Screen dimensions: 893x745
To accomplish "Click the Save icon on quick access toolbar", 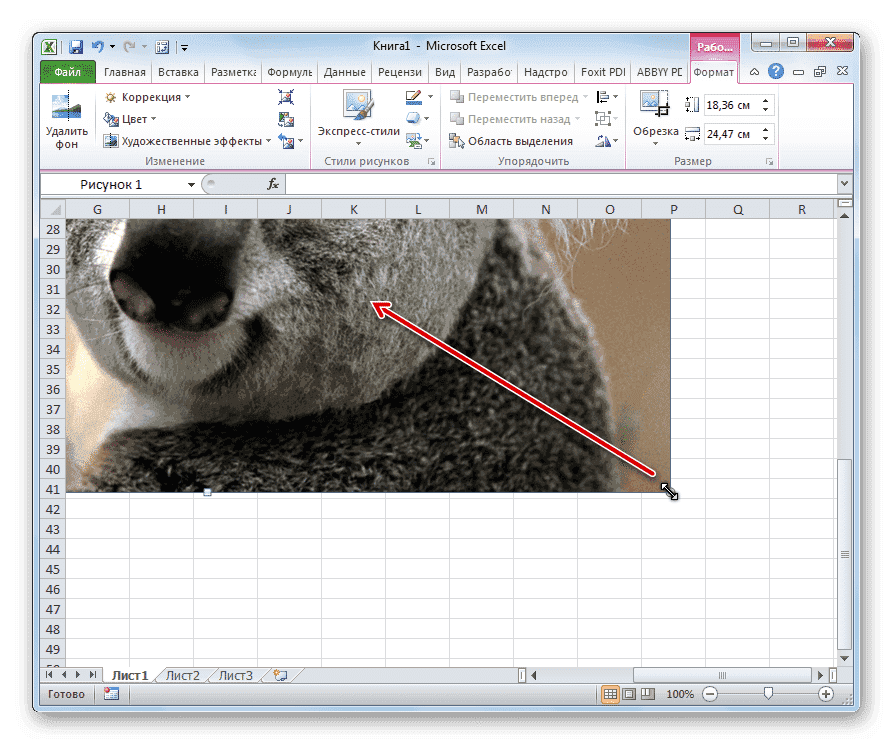I will 75,46.
